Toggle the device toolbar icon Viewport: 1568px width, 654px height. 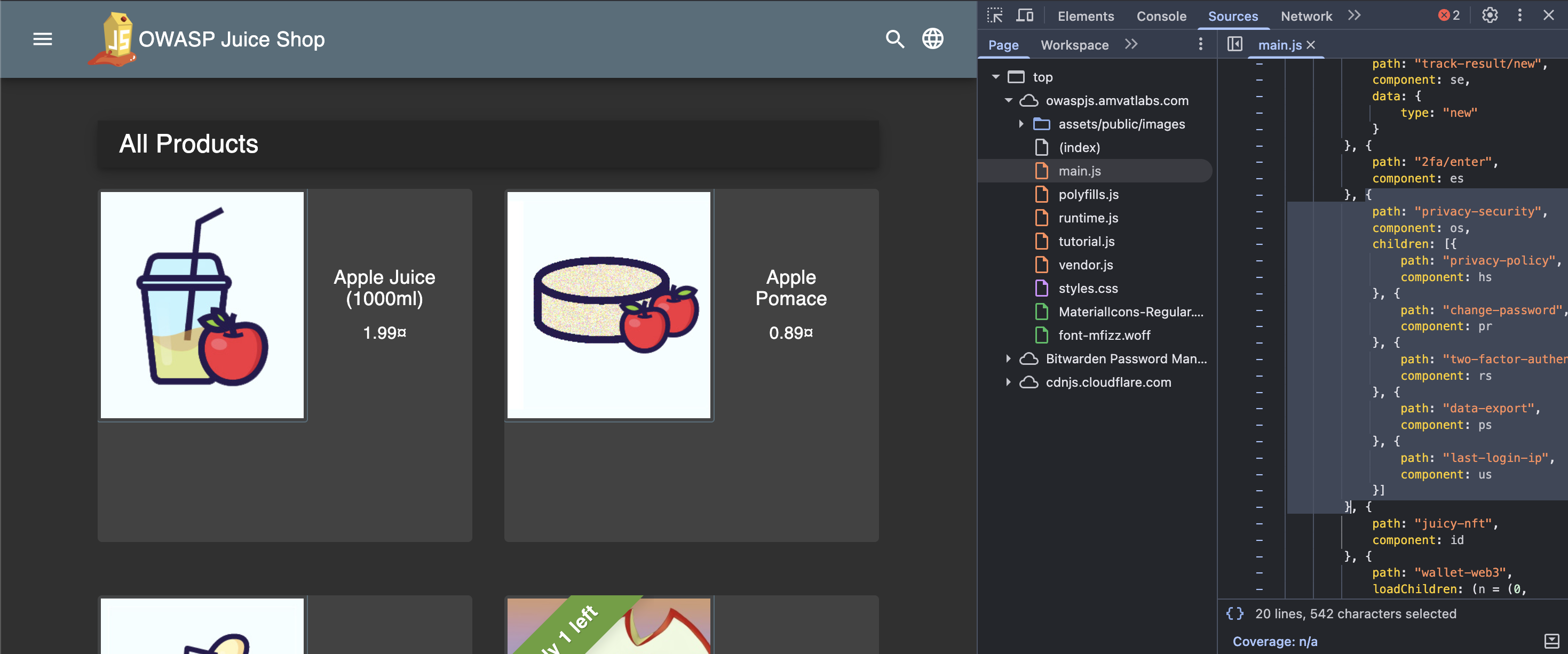1025,16
